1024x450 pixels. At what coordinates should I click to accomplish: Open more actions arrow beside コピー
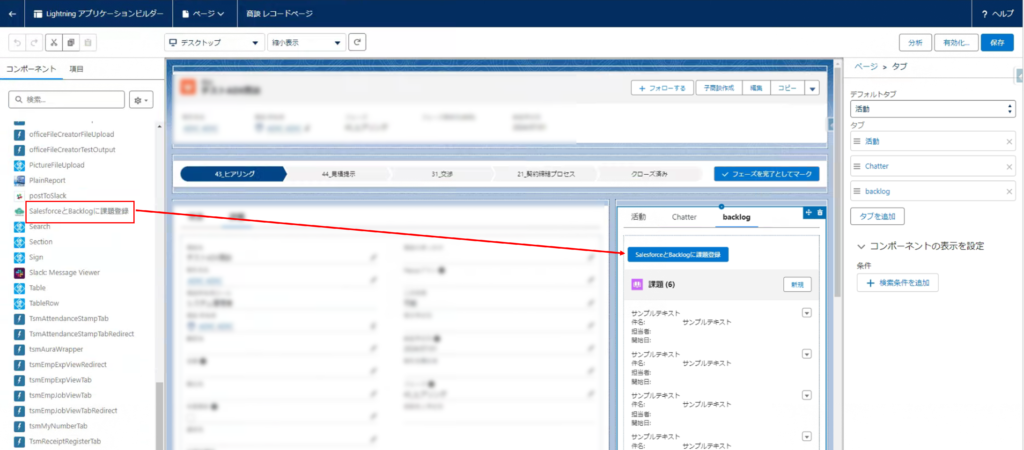point(812,88)
